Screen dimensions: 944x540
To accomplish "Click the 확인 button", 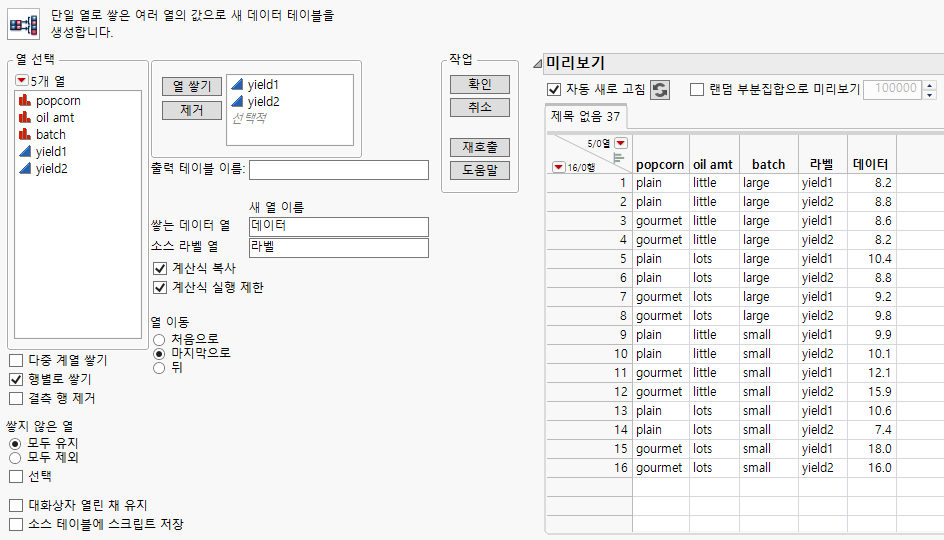I will 480,84.
